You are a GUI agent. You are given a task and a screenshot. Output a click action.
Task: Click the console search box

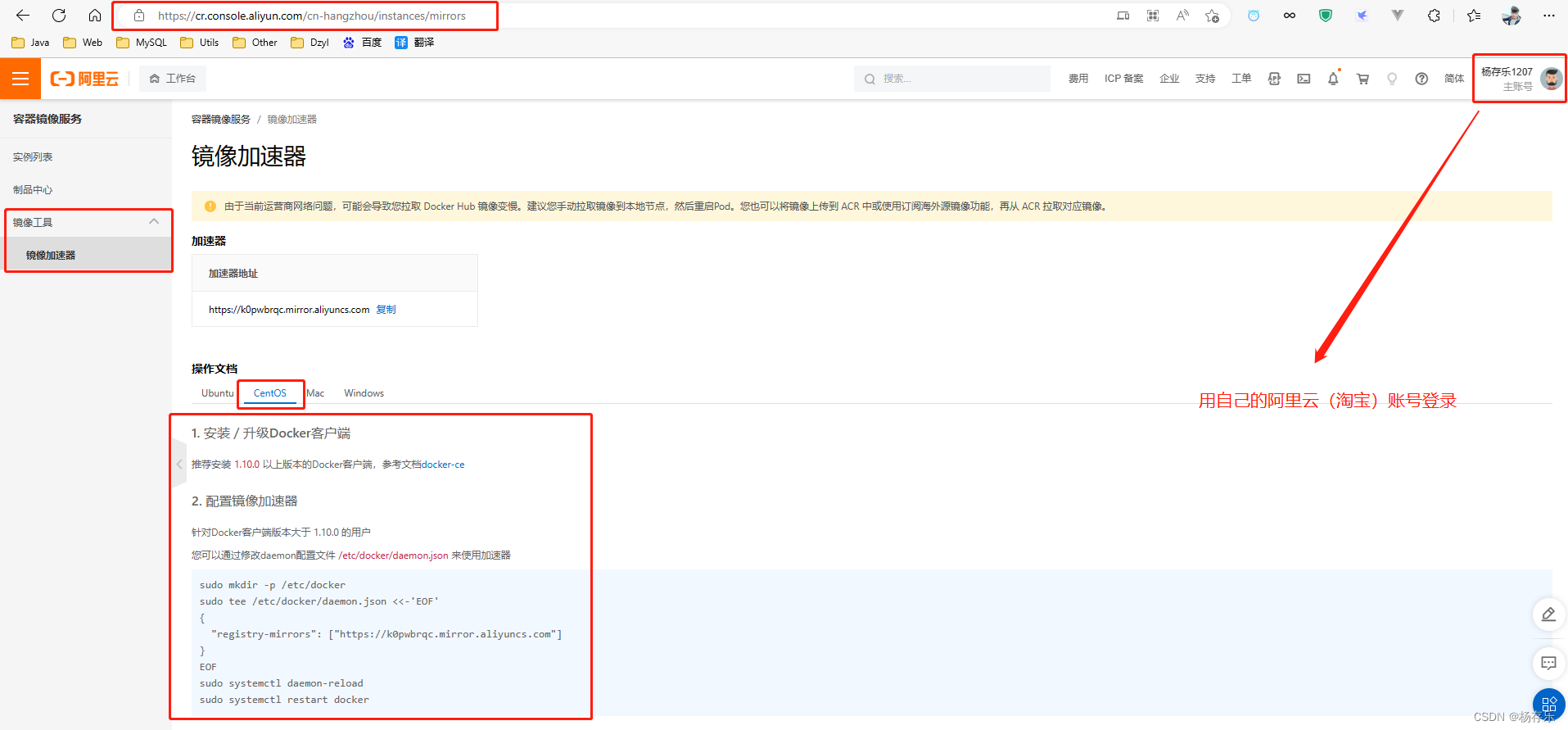pos(951,79)
